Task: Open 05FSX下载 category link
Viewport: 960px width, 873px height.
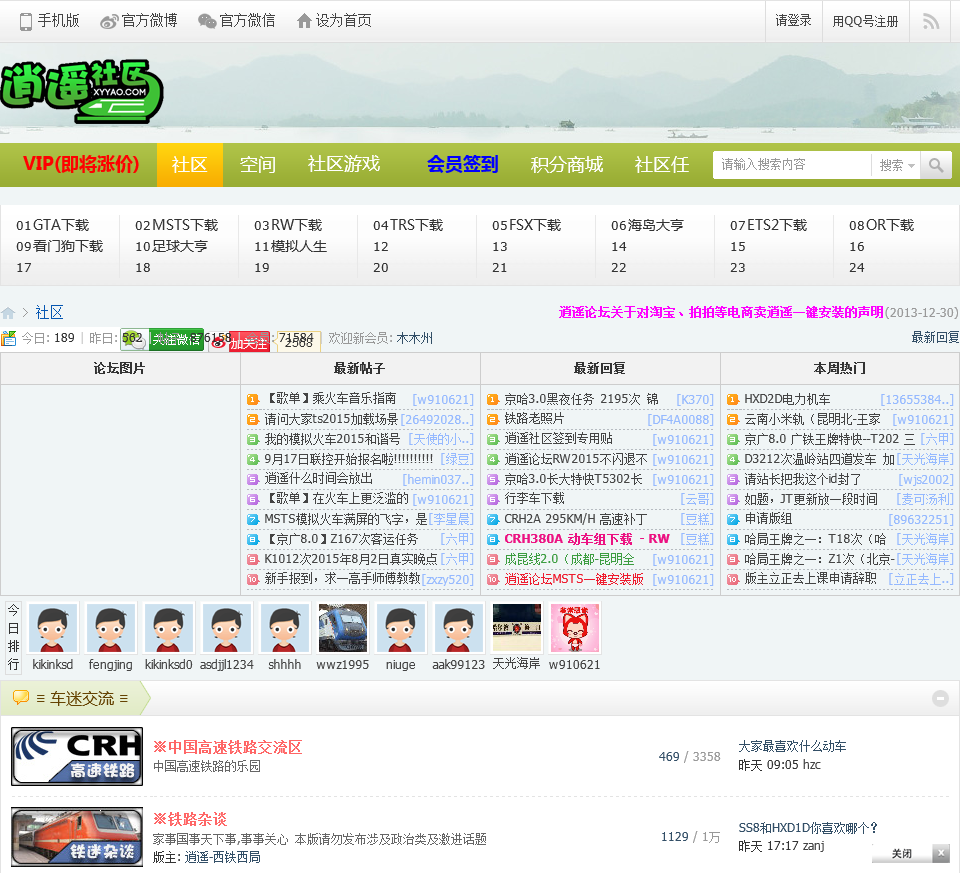Action: (x=527, y=225)
